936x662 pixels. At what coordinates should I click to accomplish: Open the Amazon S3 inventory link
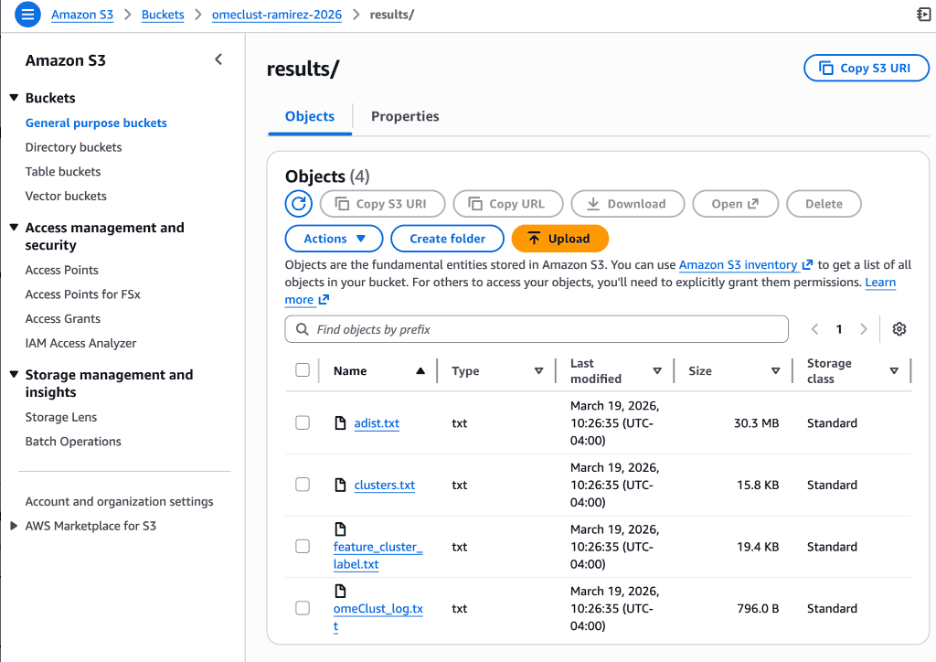coord(746,265)
